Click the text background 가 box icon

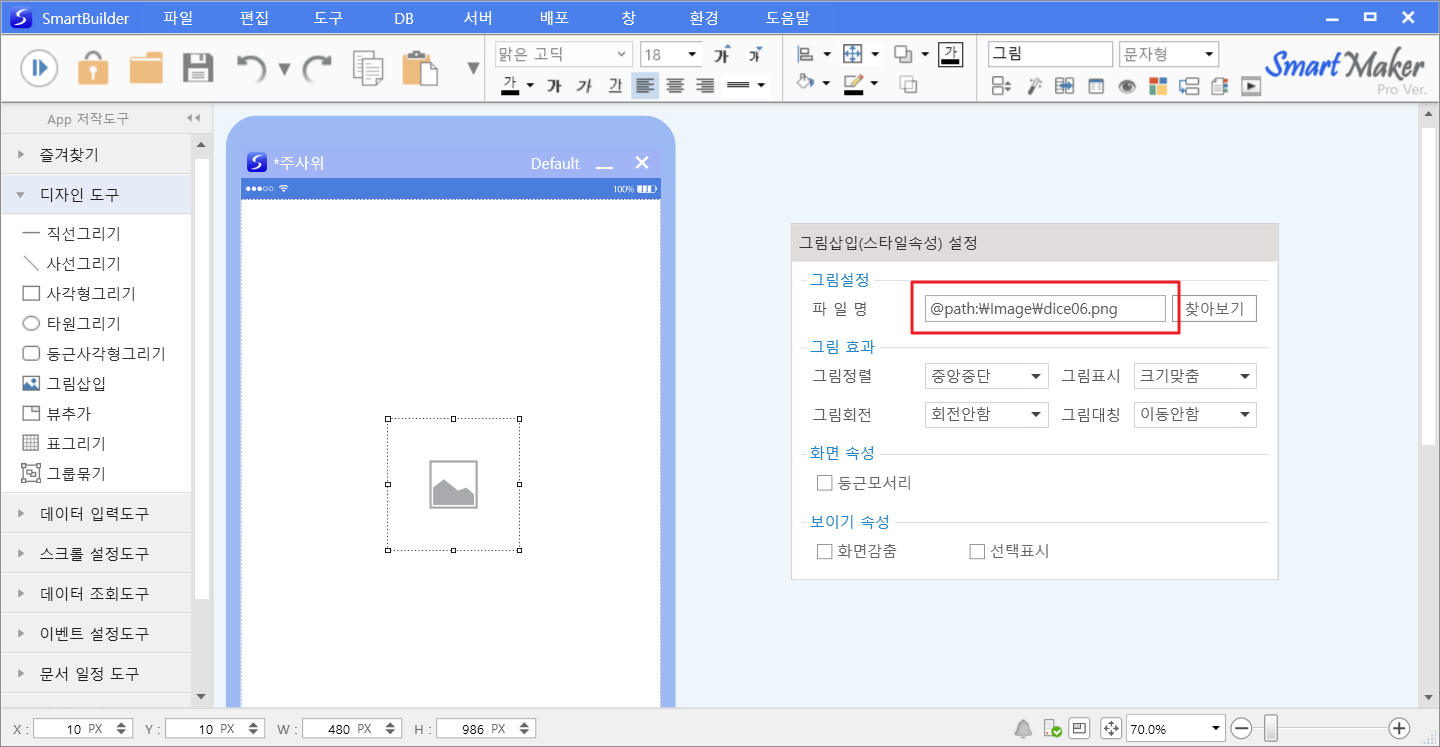point(950,54)
